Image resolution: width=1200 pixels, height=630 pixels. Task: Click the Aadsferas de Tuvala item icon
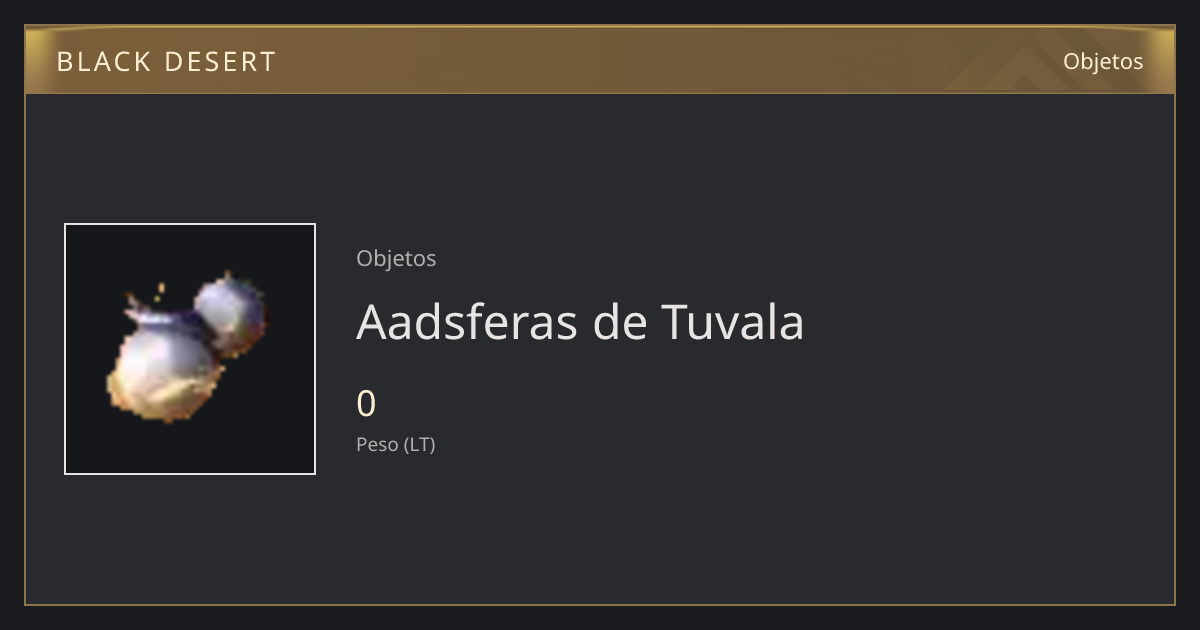(x=190, y=349)
